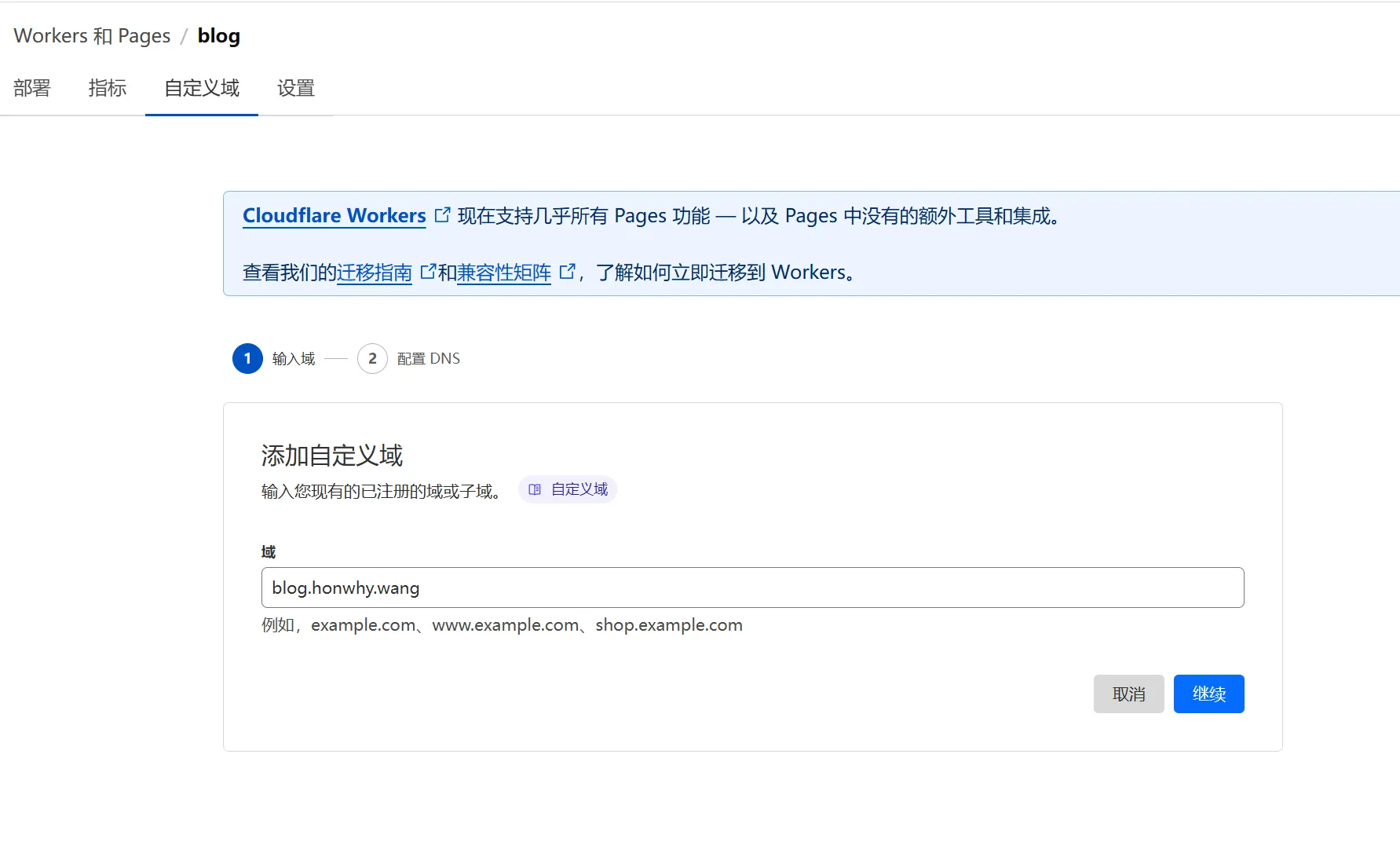The height and width of the screenshot is (853, 1400).
Task: Switch to the 指标 tab
Action: tap(108, 88)
